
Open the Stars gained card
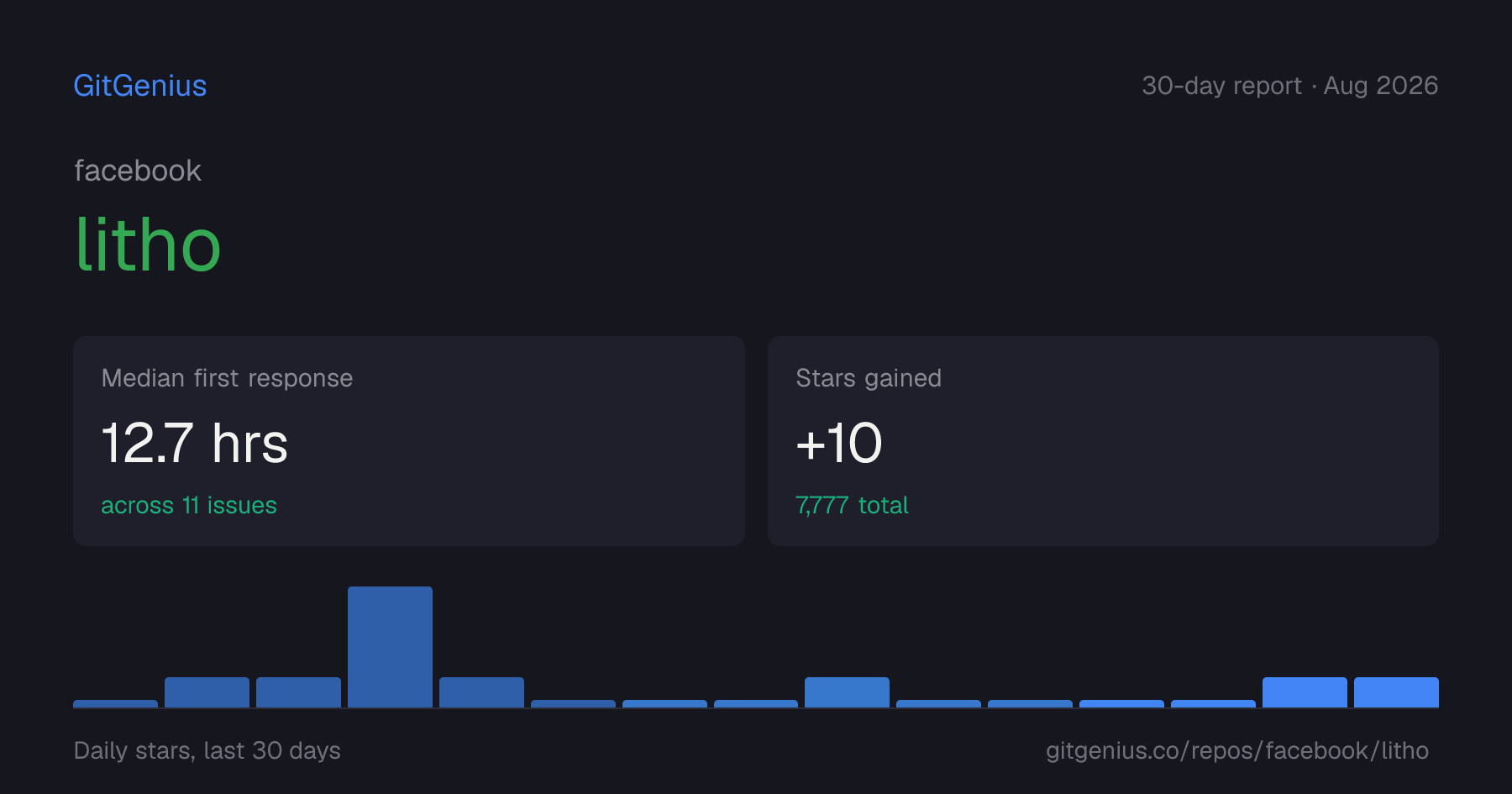click(1103, 441)
